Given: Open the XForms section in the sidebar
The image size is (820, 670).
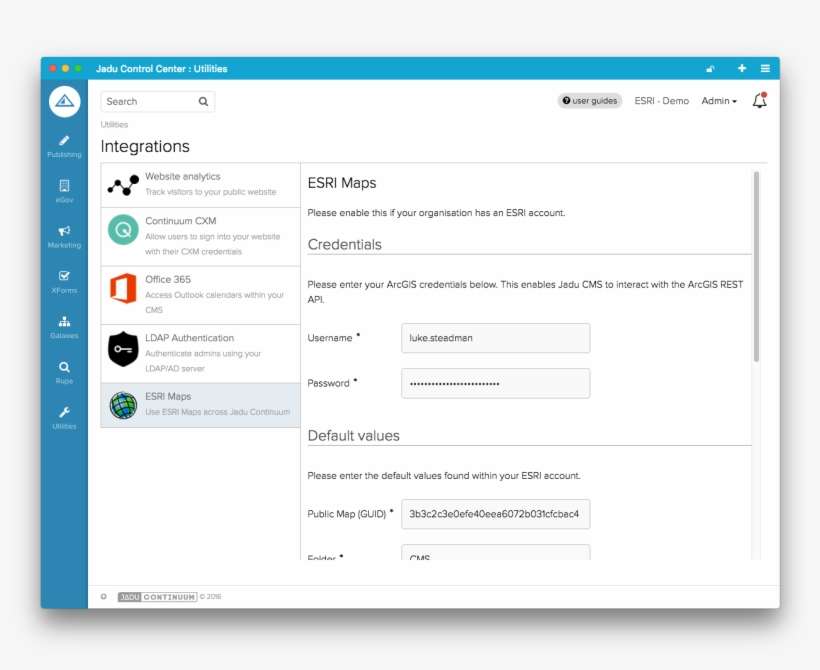Looking at the screenshot, I should 64,281.
